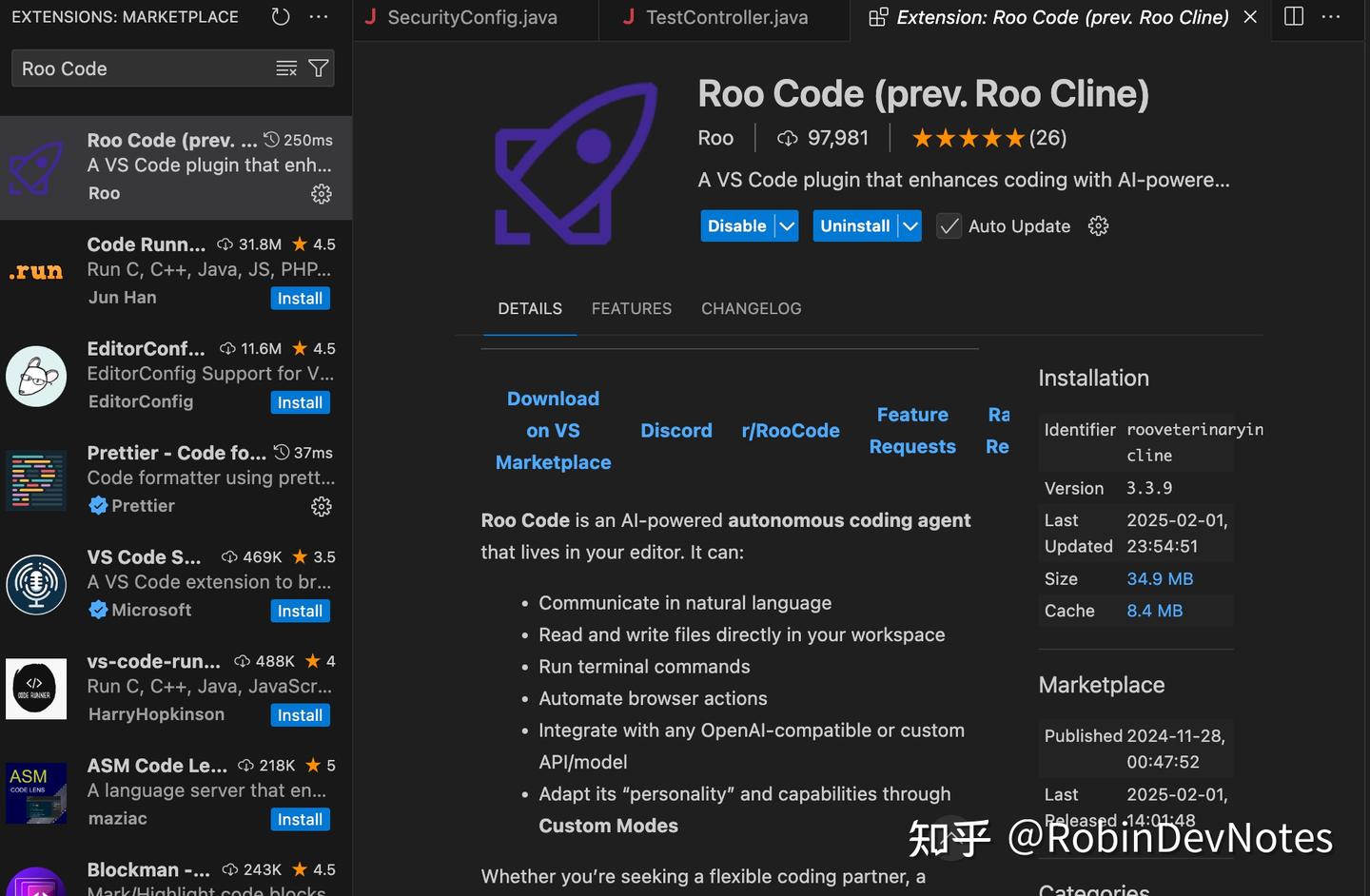
Task: Clear the Roo Code search query
Action: 285,68
